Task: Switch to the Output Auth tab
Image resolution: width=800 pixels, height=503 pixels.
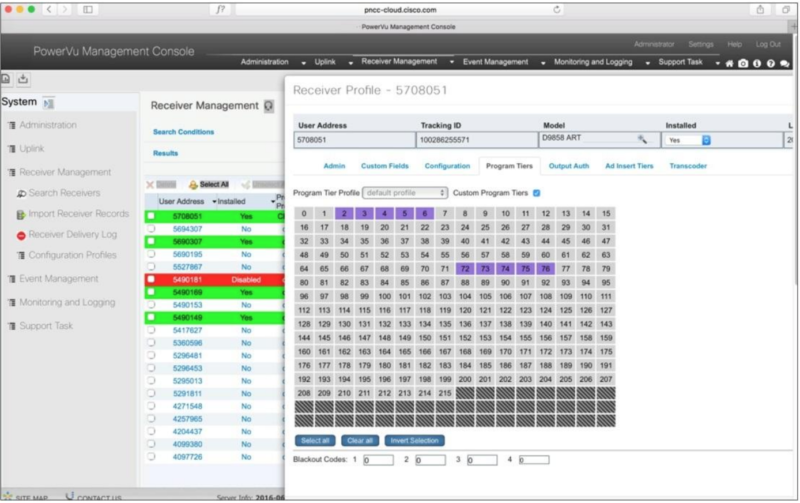Action: point(568,166)
